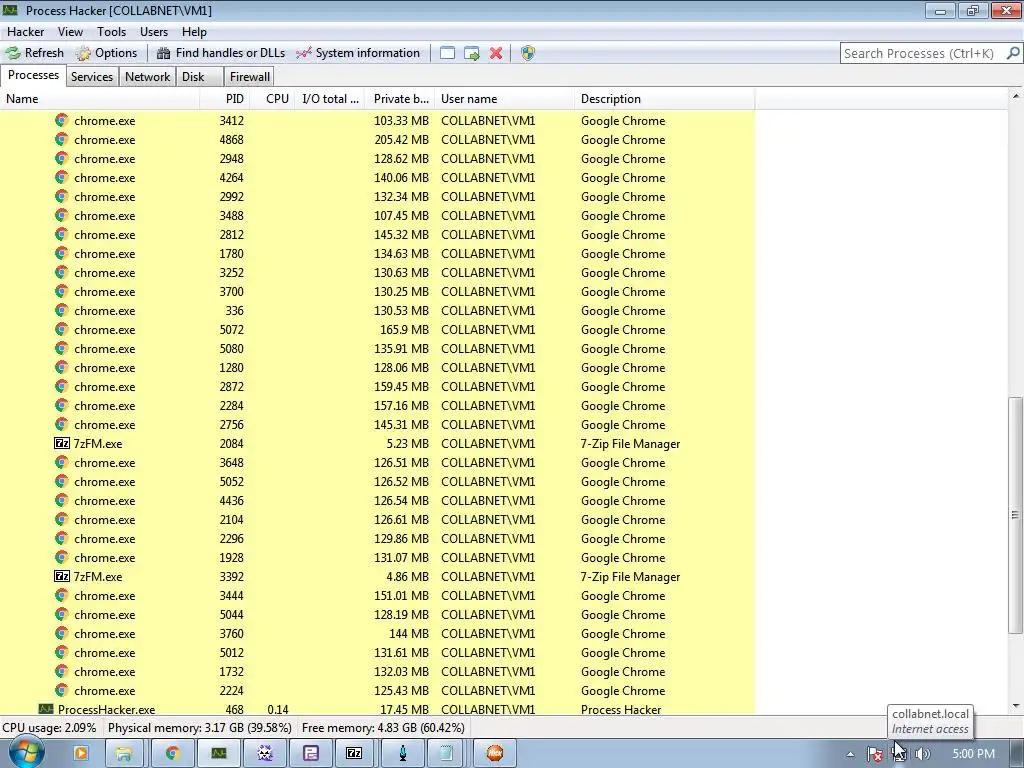The image size is (1024, 768).
Task: Select chrome.exe icon for PID 4868
Action: [x=61, y=139]
